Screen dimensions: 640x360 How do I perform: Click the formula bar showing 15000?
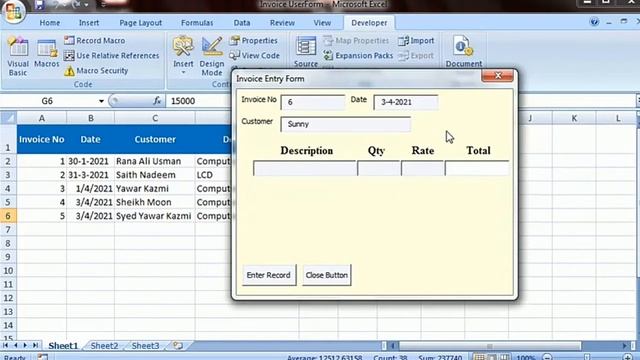click(198, 101)
